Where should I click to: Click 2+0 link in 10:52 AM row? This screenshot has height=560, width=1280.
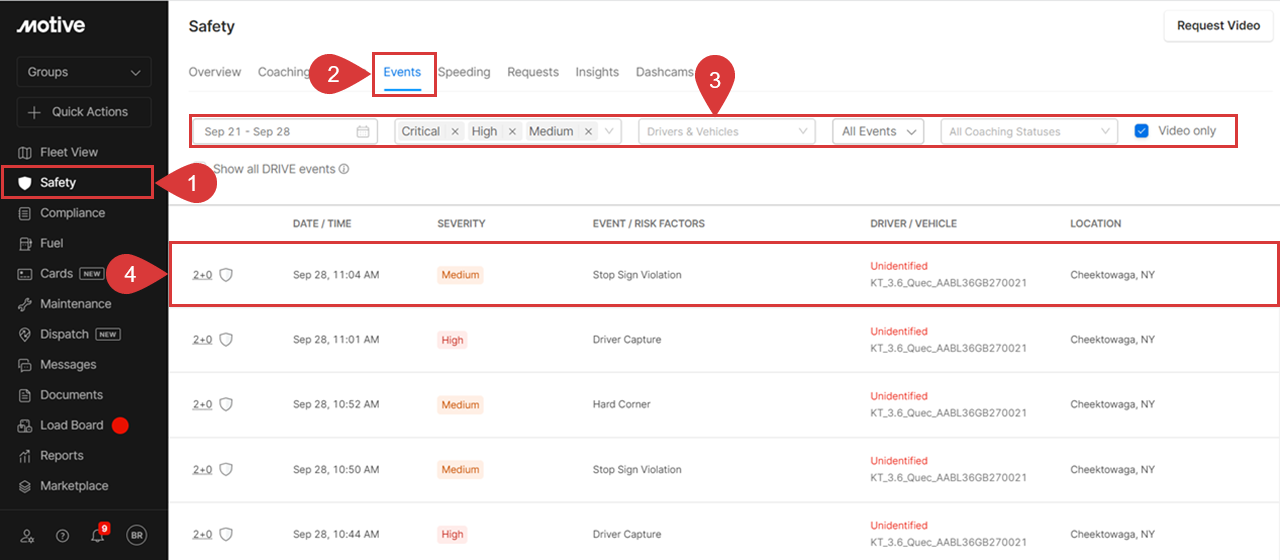pos(202,404)
